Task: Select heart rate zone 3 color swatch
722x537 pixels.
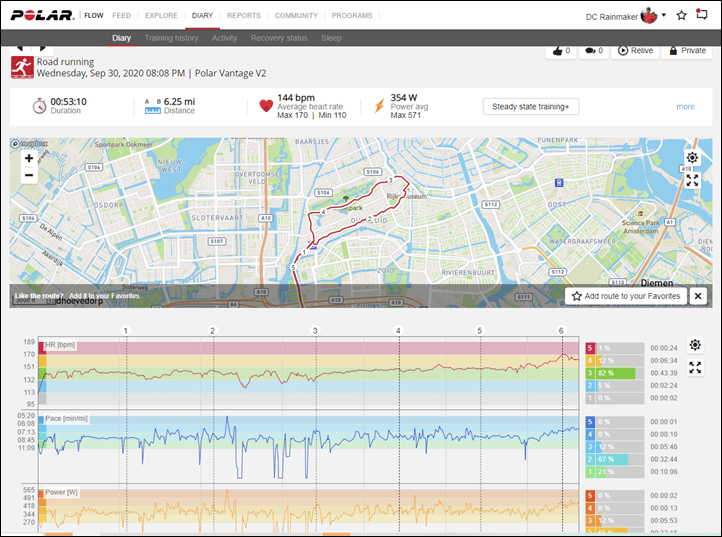Action: tap(590, 373)
